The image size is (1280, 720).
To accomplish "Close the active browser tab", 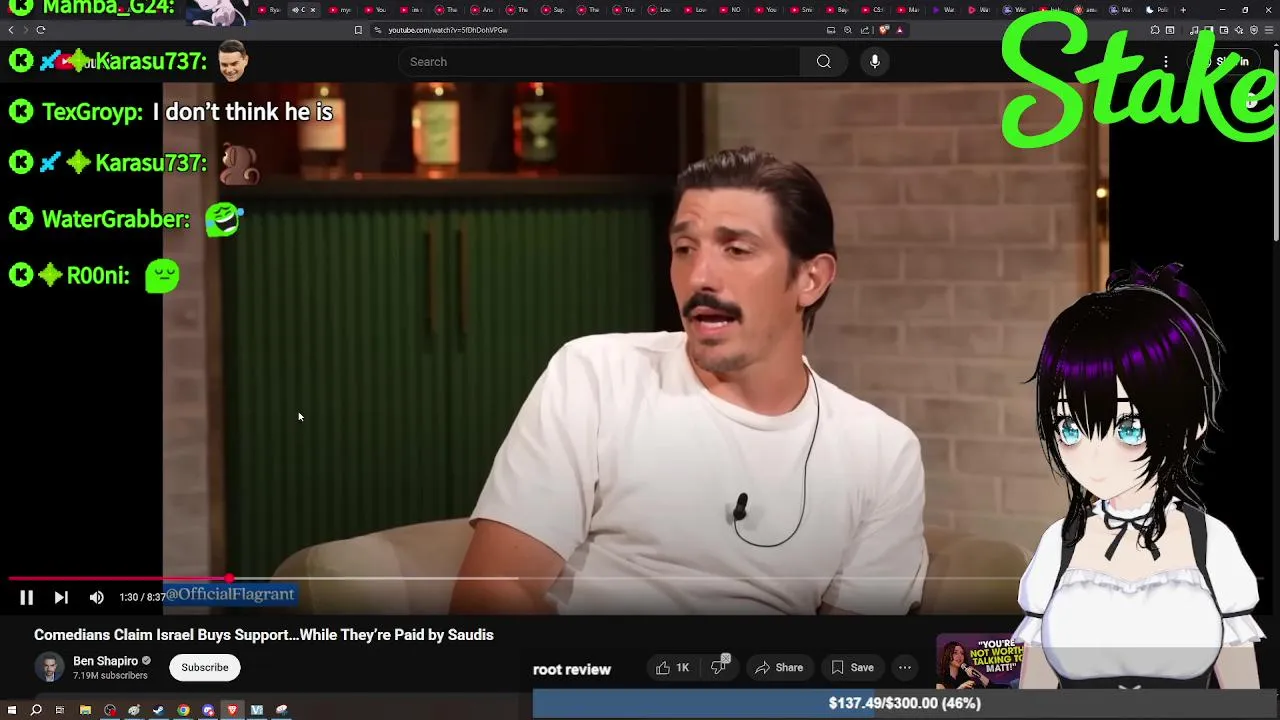I will 312,10.
